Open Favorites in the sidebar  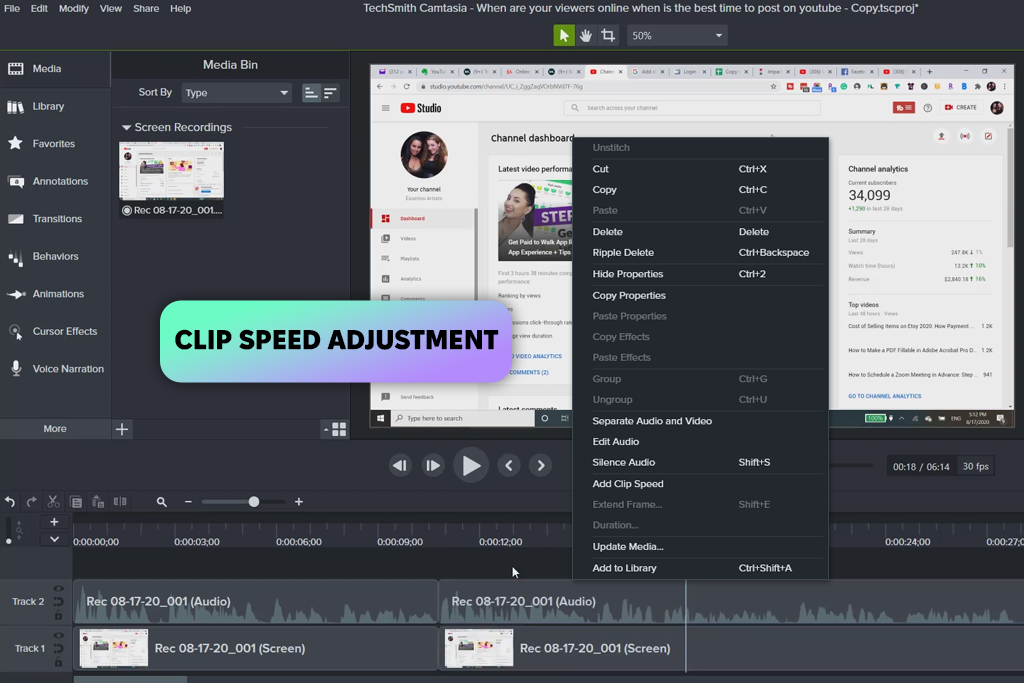[x=55, y=144]
